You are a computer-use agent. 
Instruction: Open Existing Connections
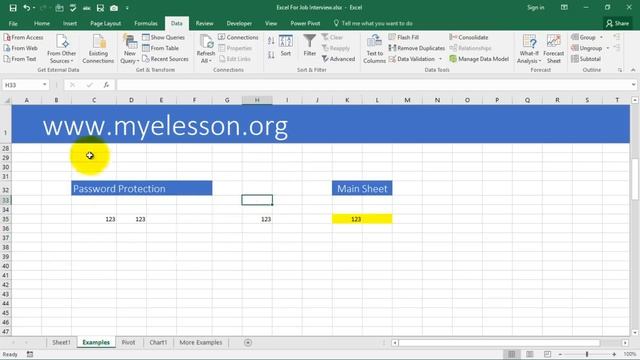(x=98, y=49)
